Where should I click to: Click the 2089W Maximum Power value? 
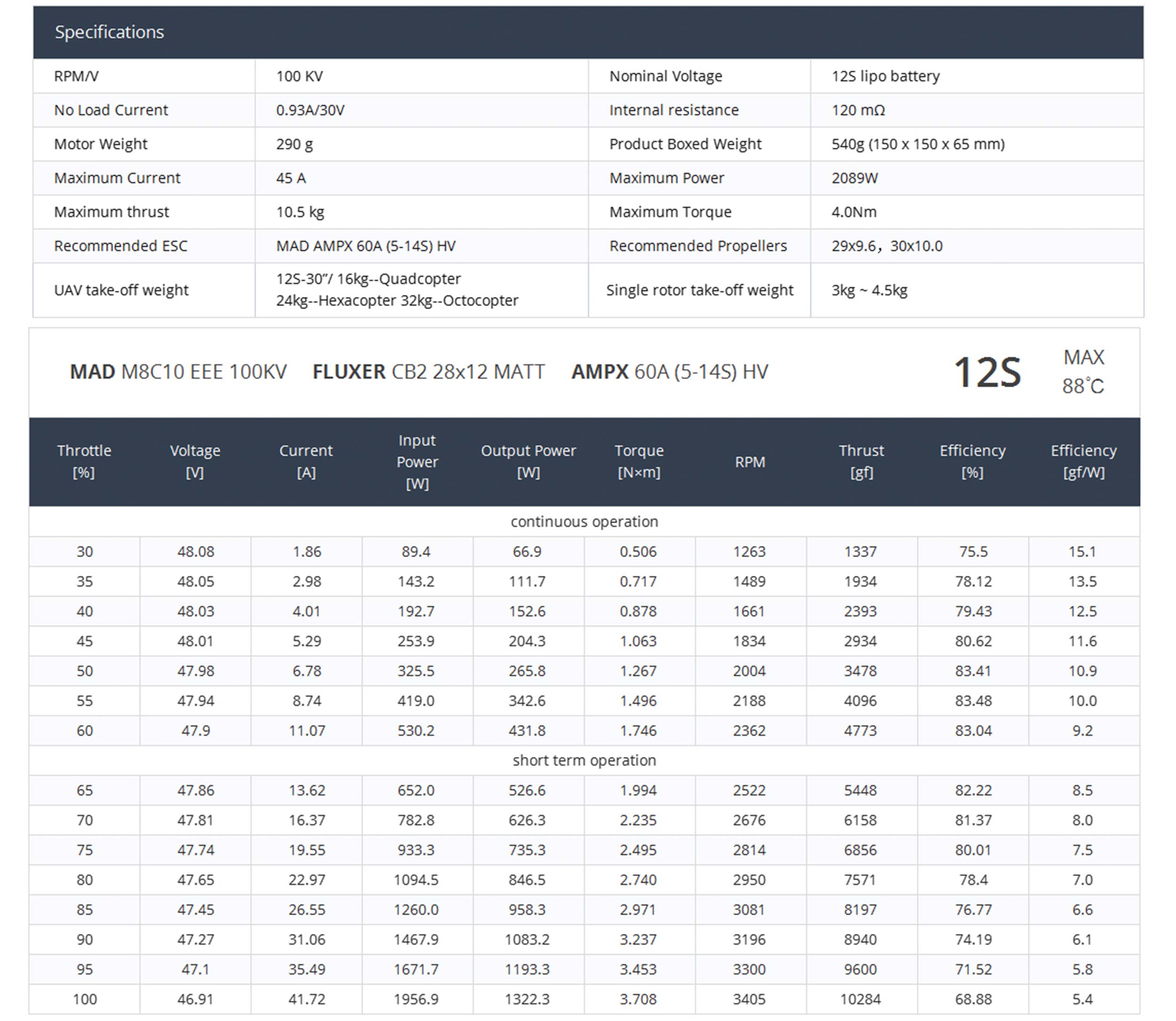click(x=854, y=178)
